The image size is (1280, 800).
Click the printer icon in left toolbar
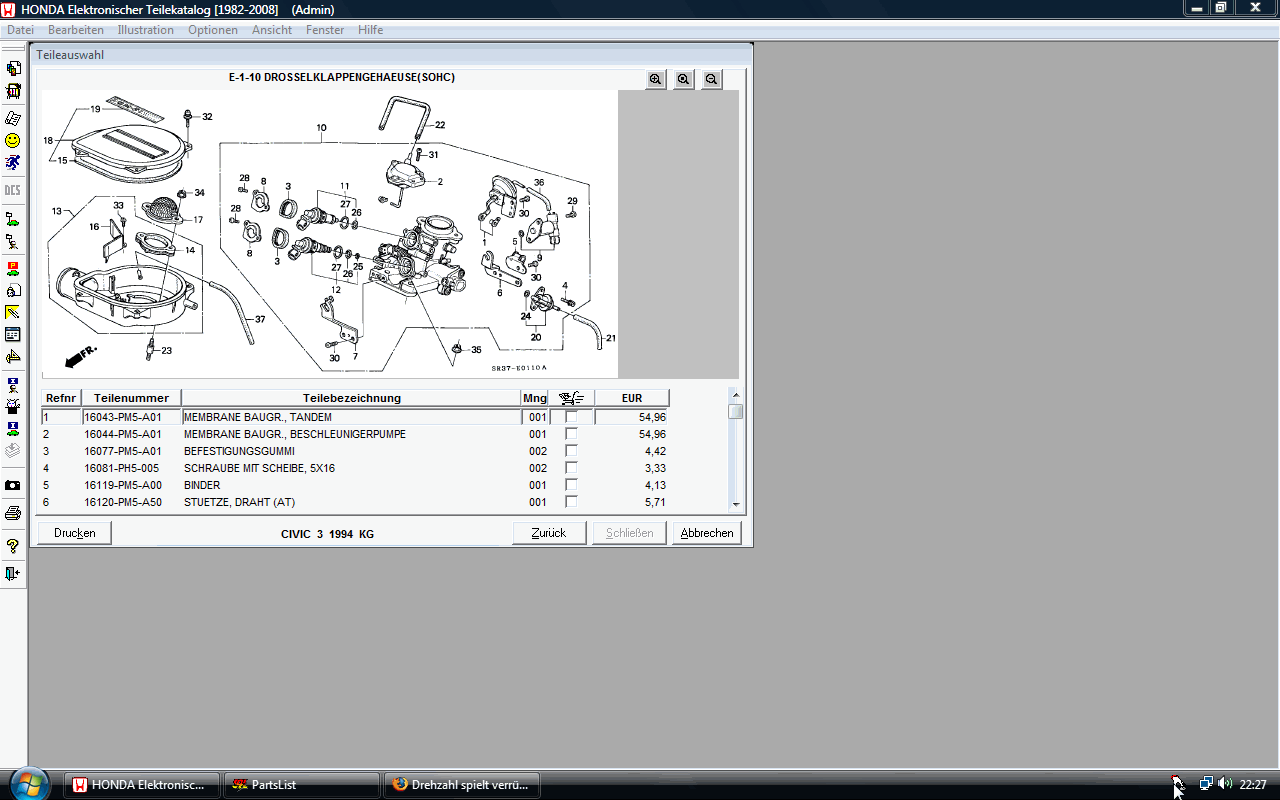click(13, 513)
